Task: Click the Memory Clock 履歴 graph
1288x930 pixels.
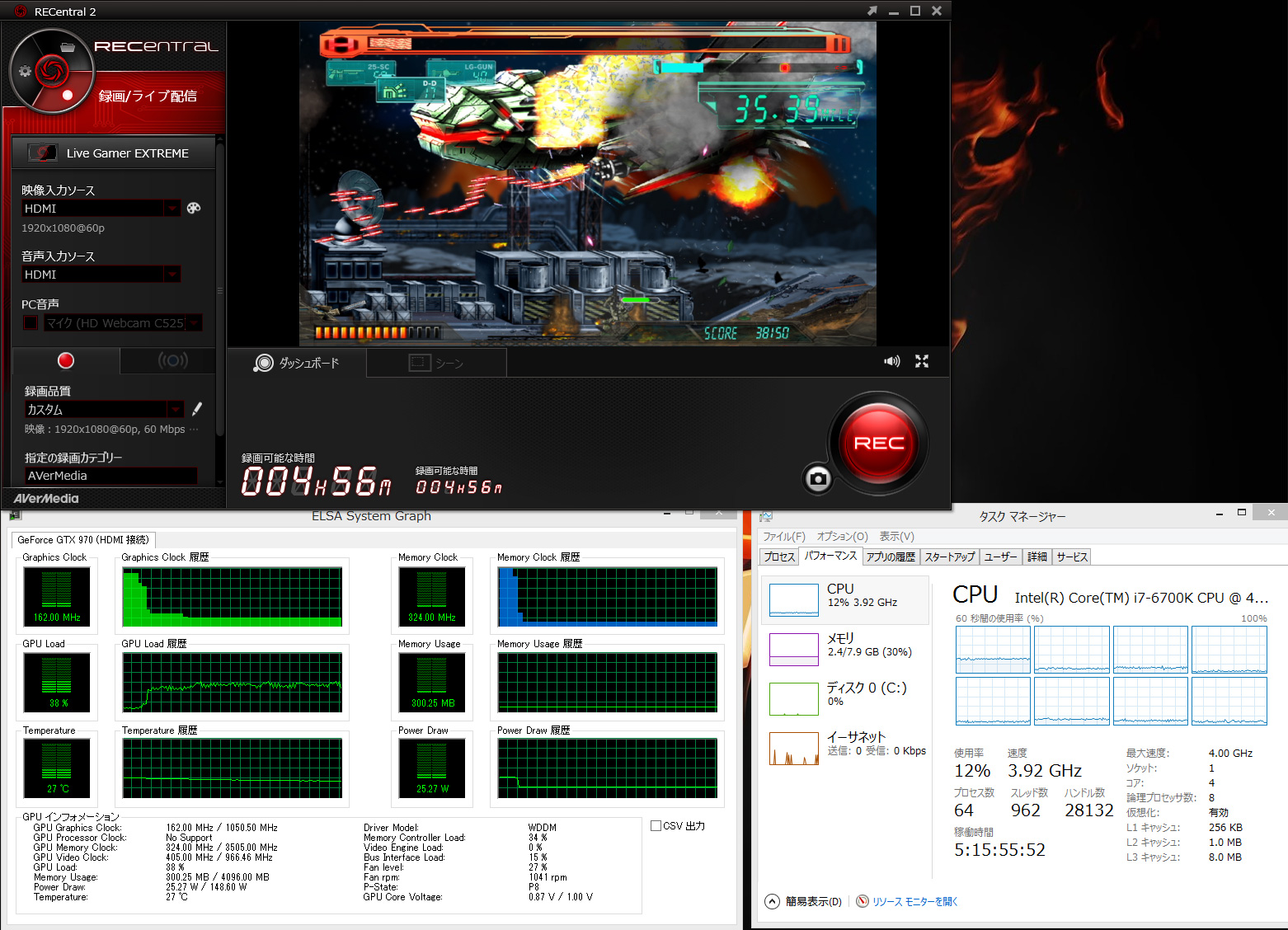Action: pos(608,597)
